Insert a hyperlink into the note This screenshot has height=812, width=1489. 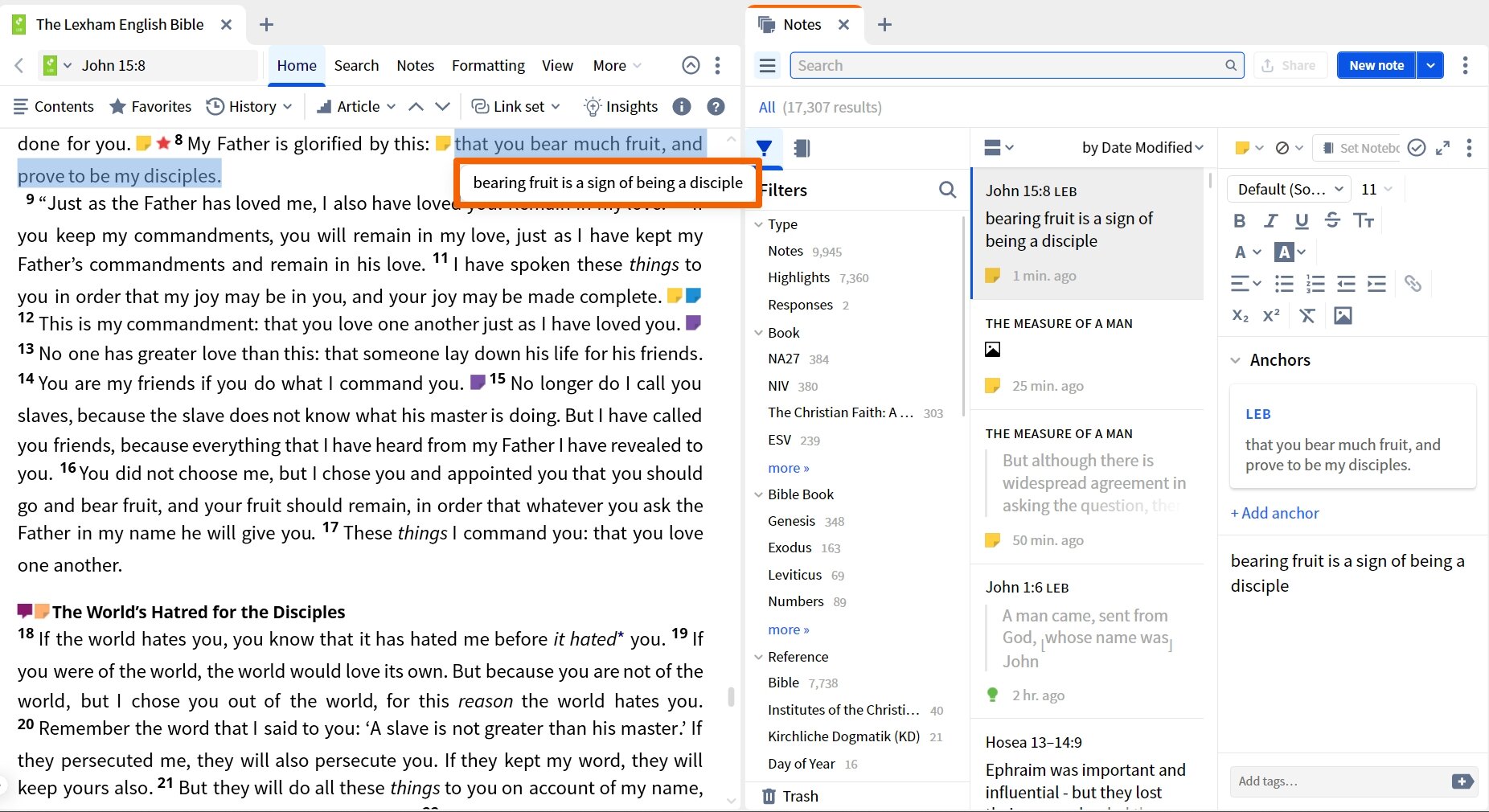[1413, 283]
